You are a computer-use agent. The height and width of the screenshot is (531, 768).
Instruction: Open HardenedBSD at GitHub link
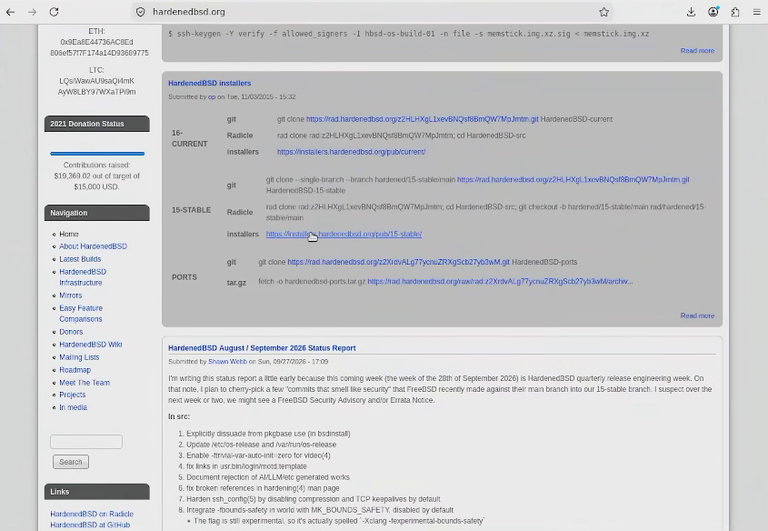click(x=90, y=525)
